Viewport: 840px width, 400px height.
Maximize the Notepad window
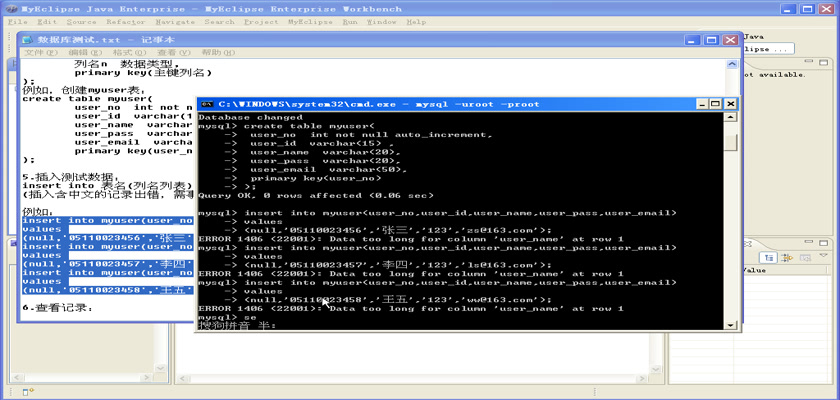coord(711,40)
